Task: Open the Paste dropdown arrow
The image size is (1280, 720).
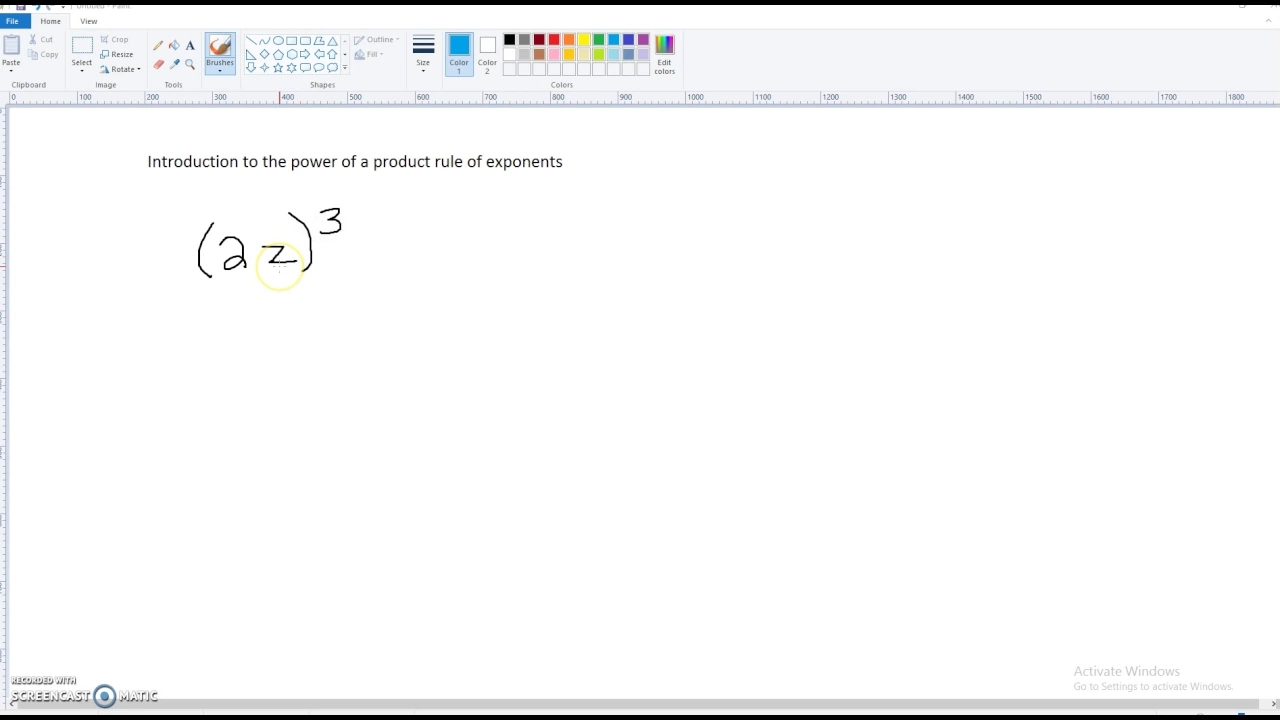Action: 11,70
